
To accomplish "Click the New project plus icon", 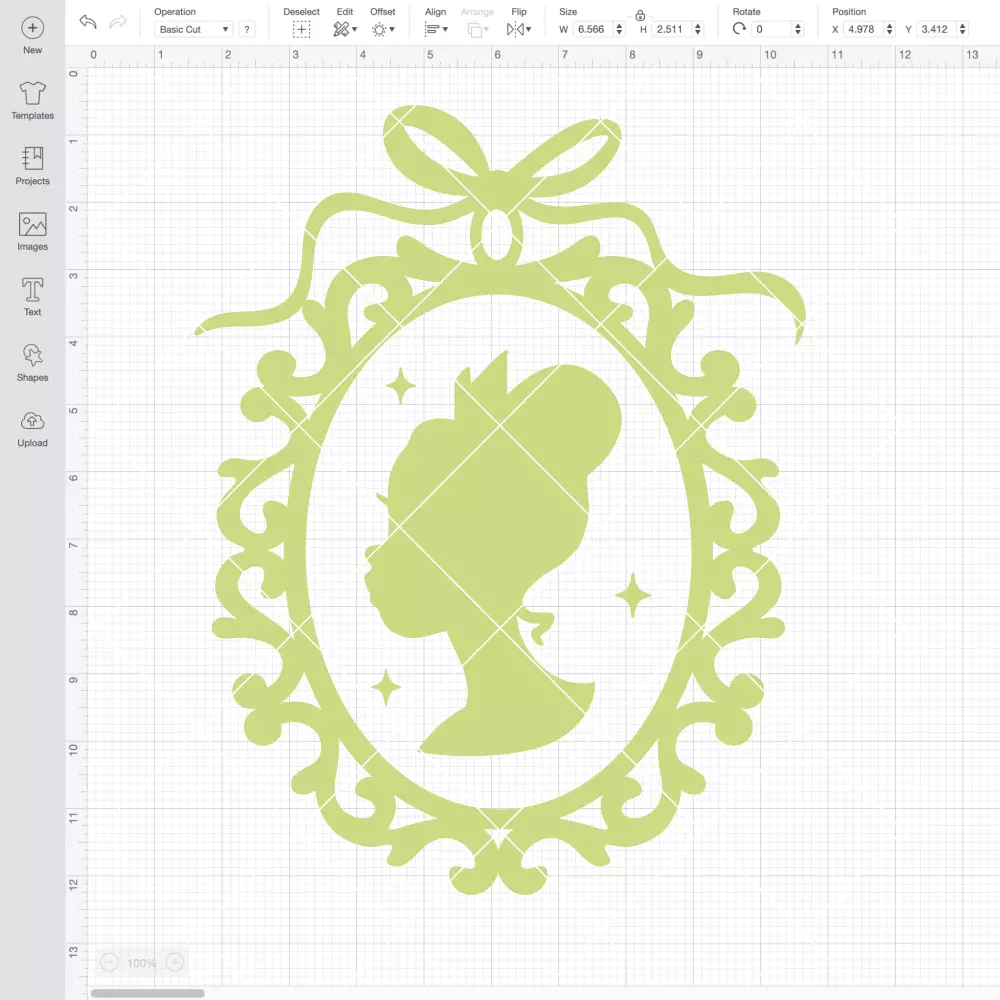I will click(33, 28).
